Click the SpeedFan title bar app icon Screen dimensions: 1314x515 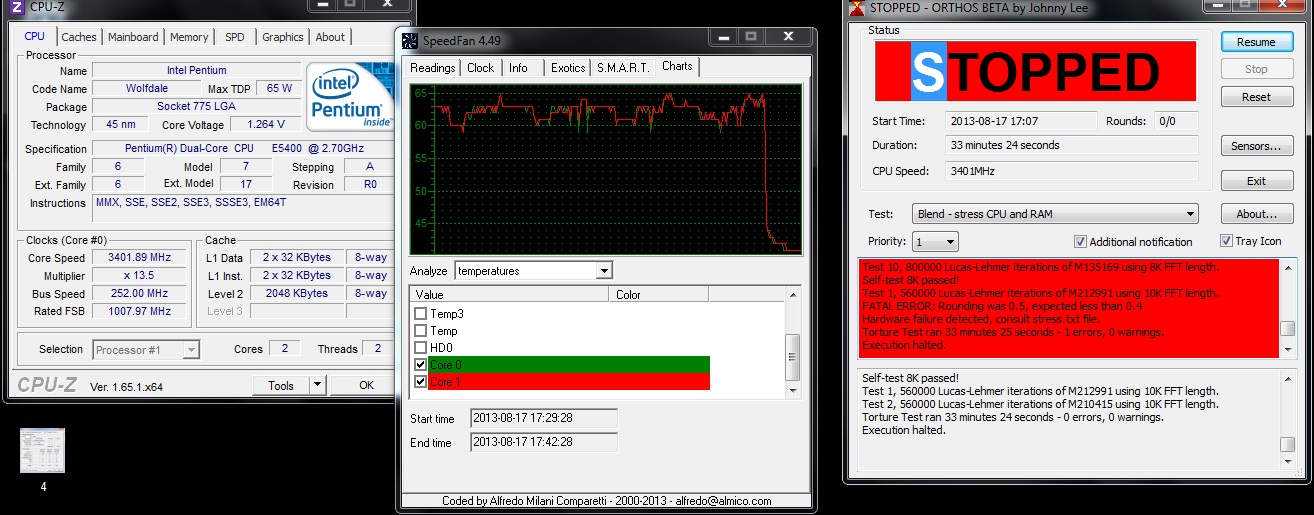[x=409, y=40]
